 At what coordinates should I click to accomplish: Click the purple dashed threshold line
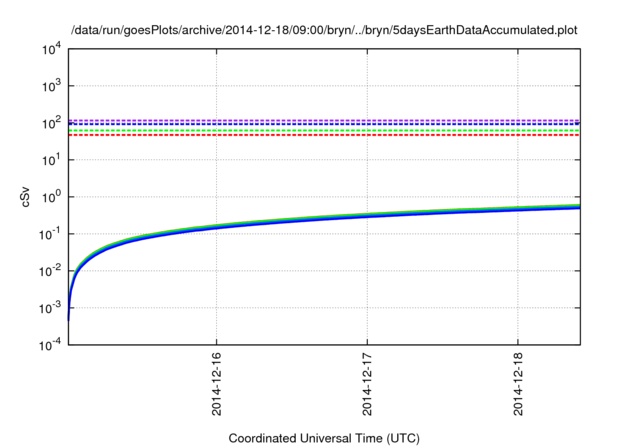click(324, 120)
